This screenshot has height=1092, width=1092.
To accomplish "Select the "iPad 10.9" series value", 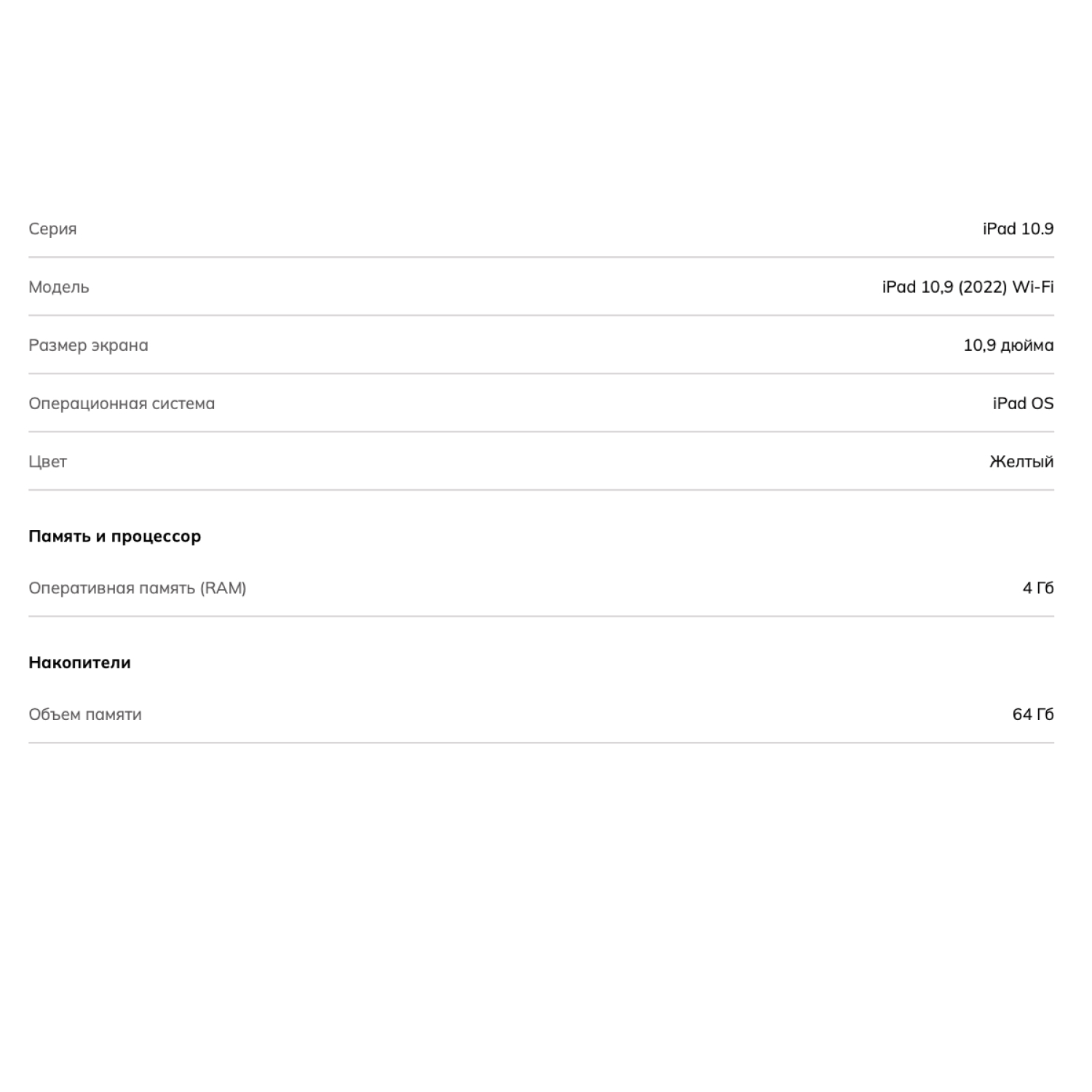I will 1018,229.
